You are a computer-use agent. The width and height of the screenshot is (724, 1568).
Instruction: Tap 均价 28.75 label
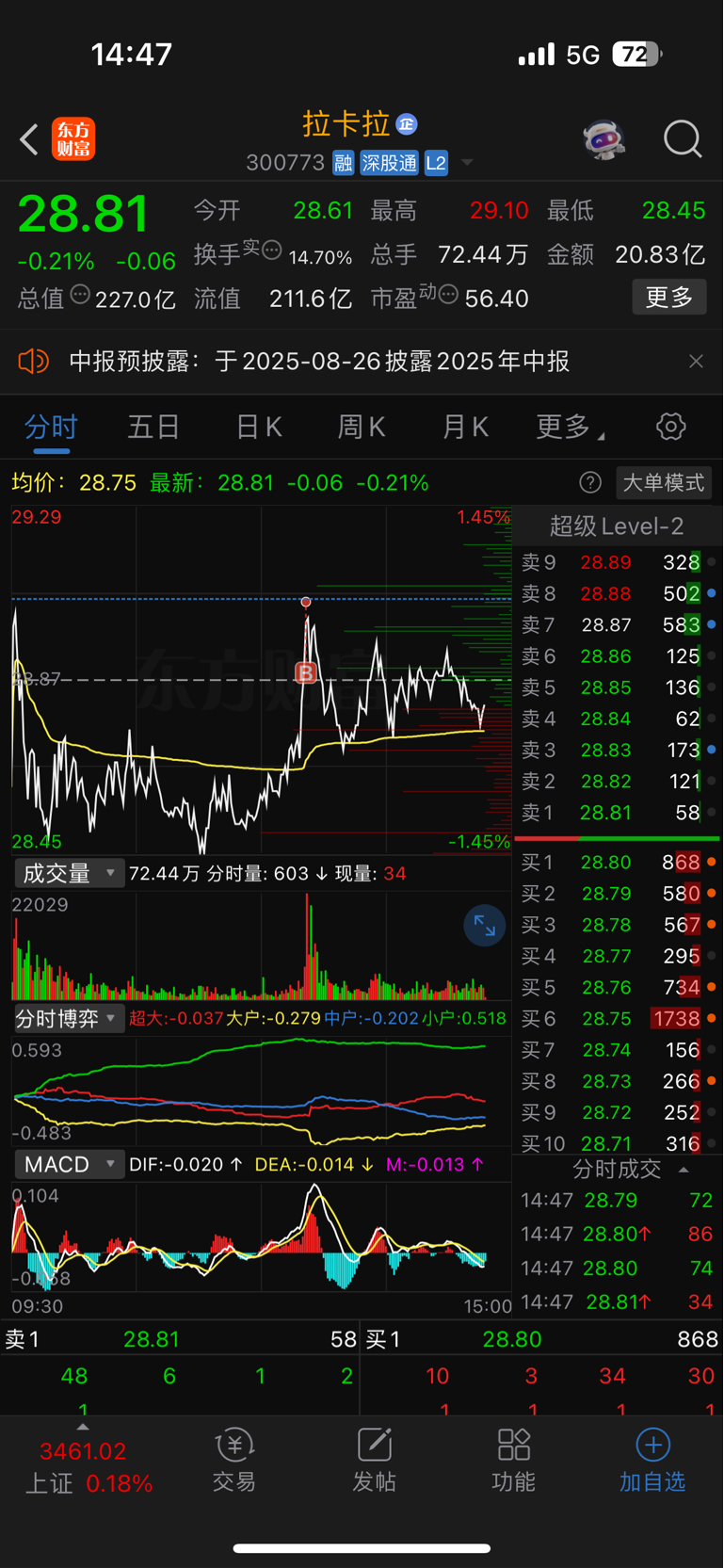pyautogui.click(x=74, y=483)
